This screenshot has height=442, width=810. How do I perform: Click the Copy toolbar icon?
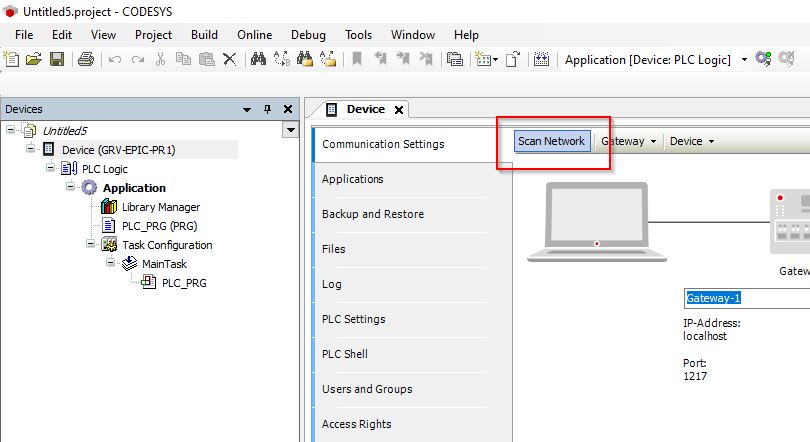183,59
